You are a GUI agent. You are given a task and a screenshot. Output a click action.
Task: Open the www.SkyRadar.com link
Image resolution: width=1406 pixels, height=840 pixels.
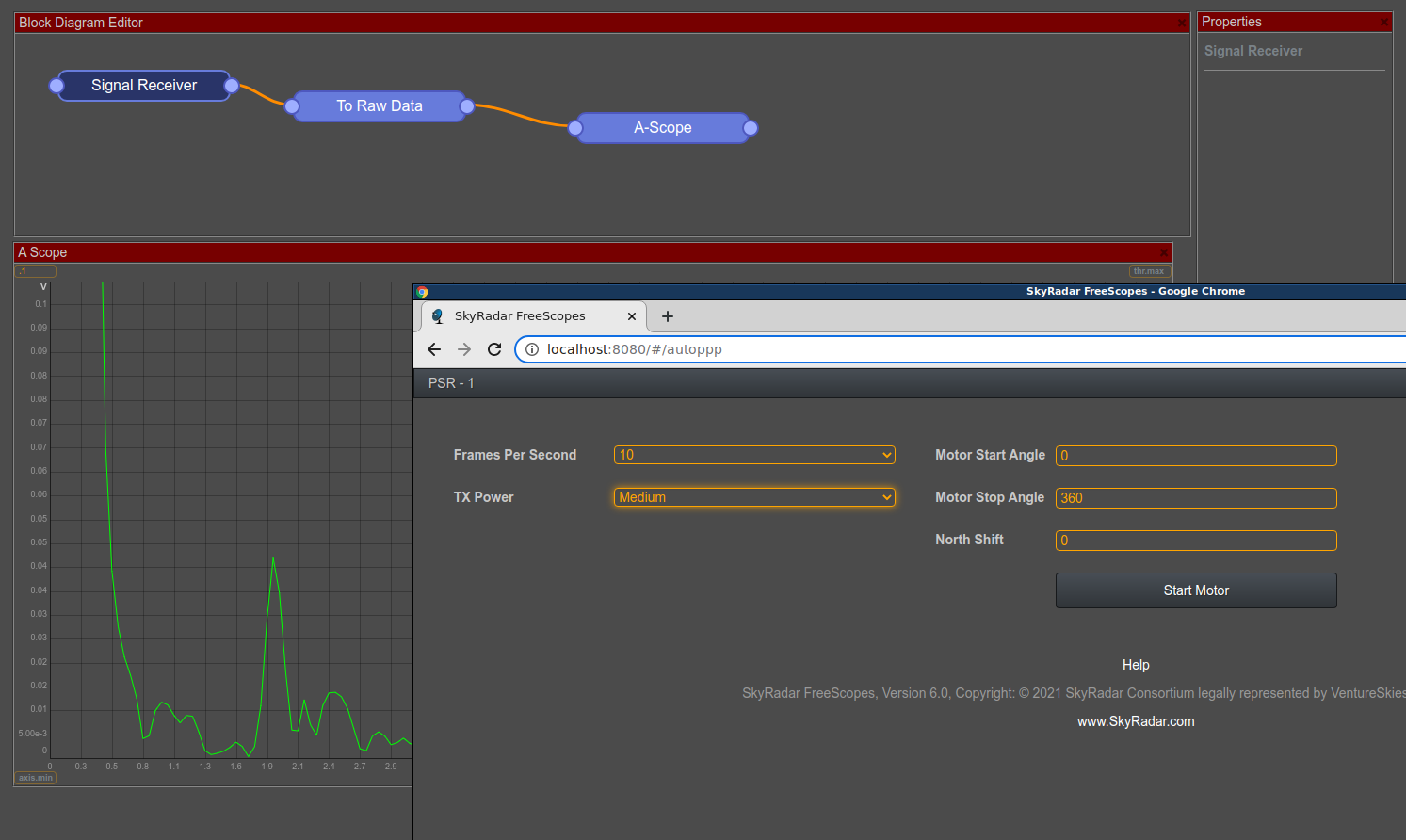click(1136, 721)
